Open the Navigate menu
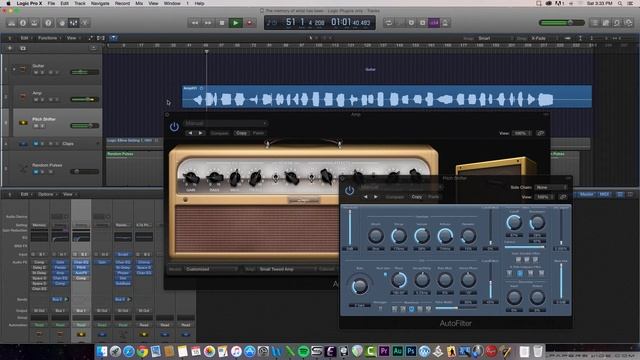The image size is (640, 360). click(100, 3)
